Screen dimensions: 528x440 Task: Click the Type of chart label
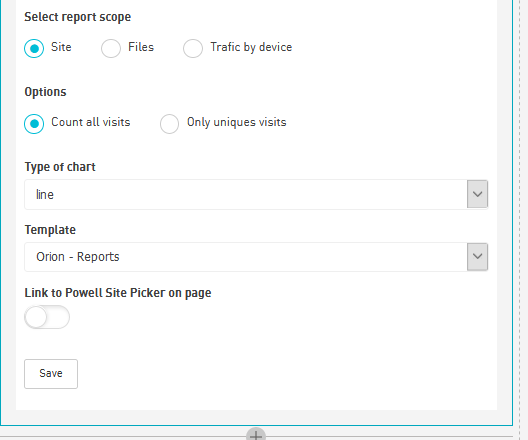click(60, 167)
